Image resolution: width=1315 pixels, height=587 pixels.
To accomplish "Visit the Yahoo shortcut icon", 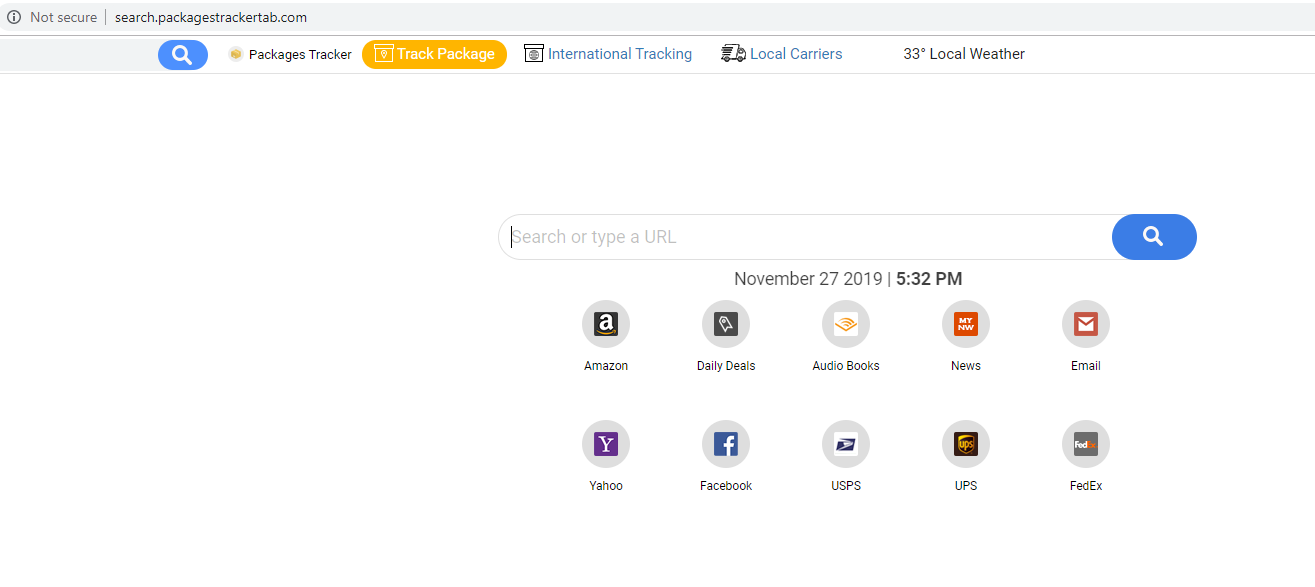I will click(x=606, y=444).
